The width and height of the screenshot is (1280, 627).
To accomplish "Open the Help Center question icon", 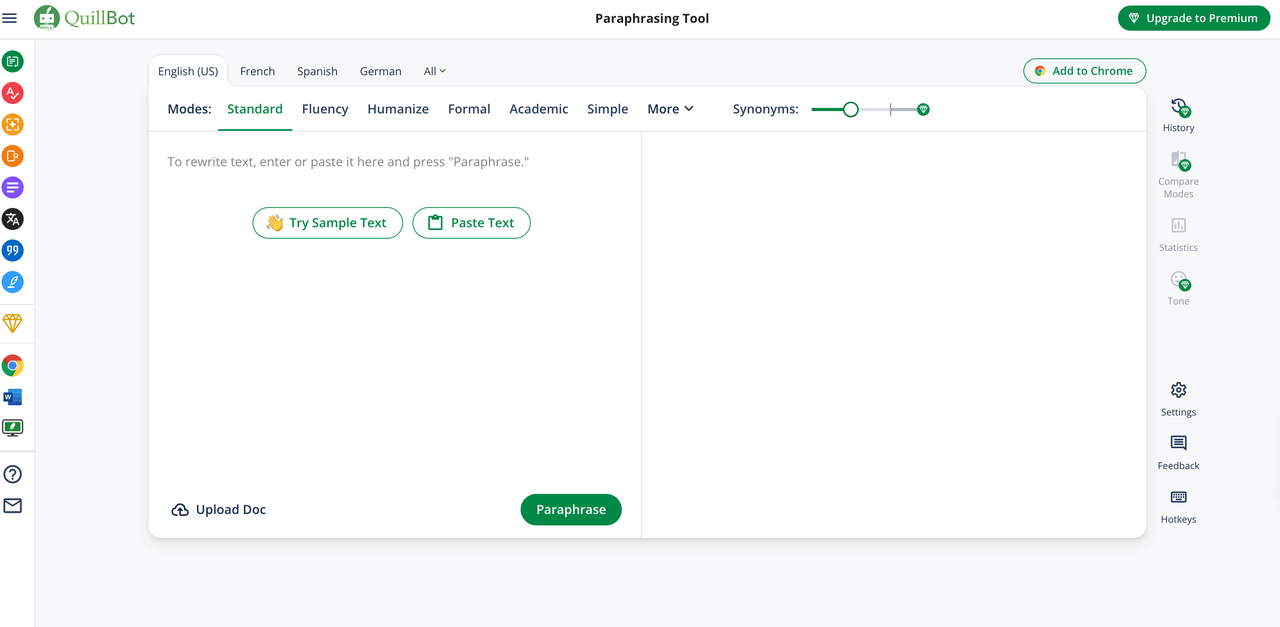I will (x=13, y=475).
